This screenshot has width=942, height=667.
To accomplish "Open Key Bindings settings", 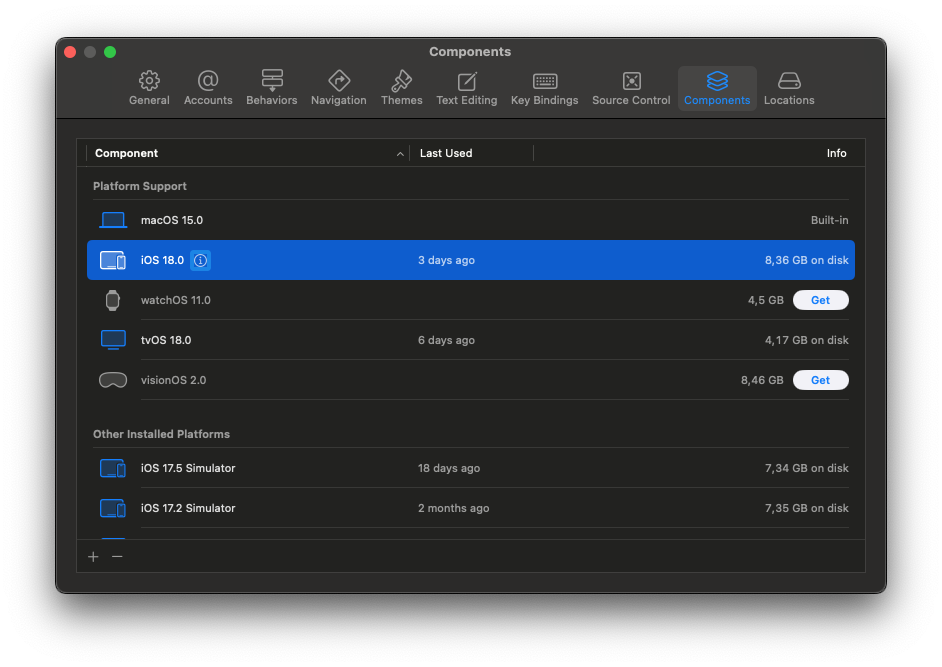I will (x=544, y=88).
